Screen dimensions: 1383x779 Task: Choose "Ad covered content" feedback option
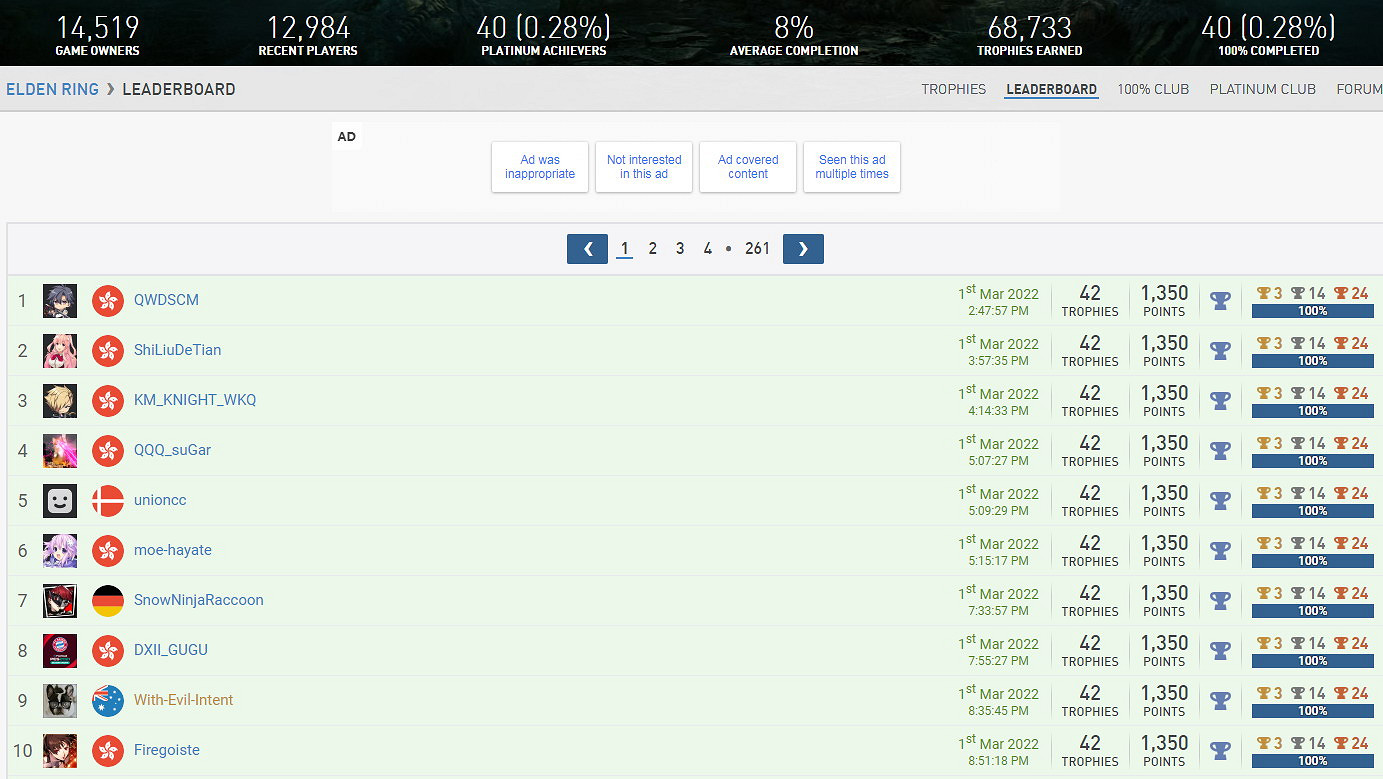748,167
